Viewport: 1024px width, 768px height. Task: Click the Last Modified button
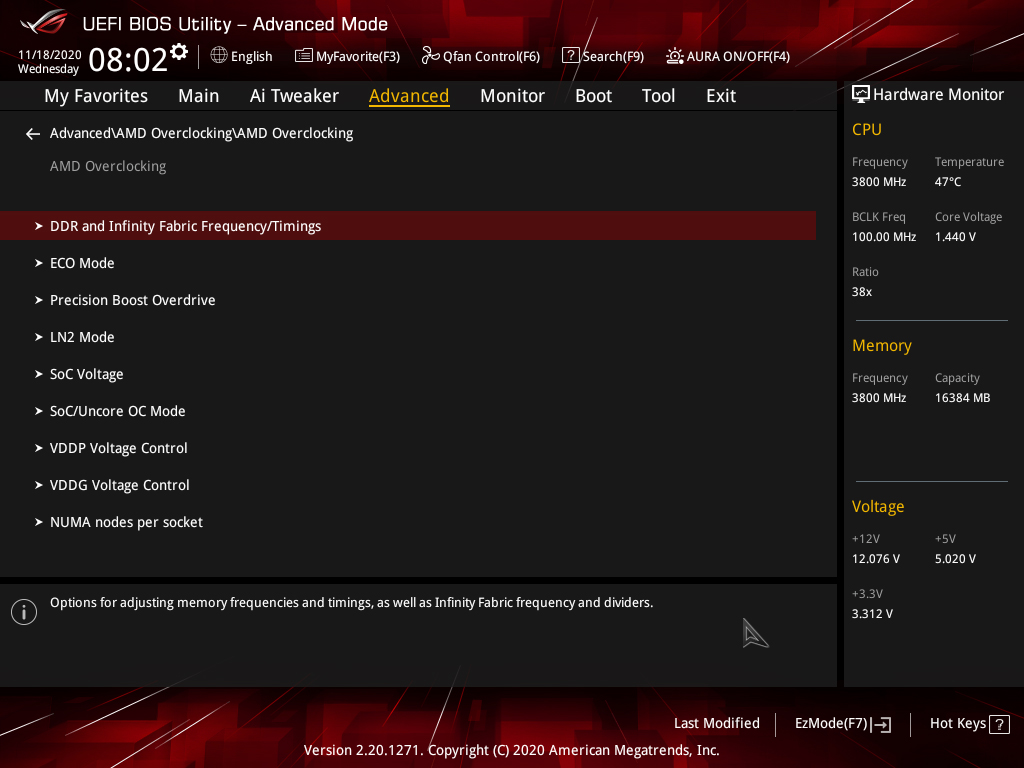716,723
